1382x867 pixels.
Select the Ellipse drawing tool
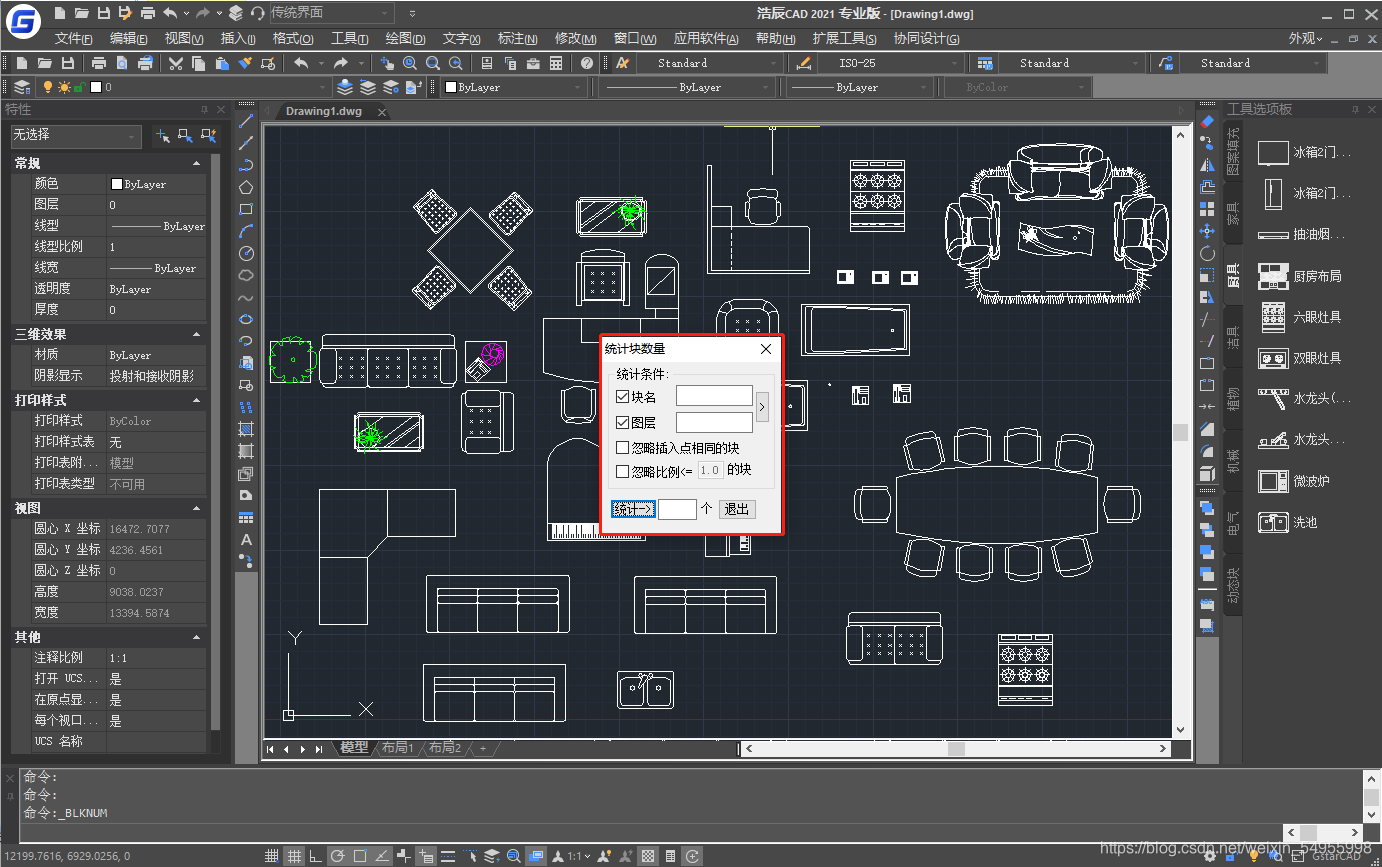click(246, 319)
